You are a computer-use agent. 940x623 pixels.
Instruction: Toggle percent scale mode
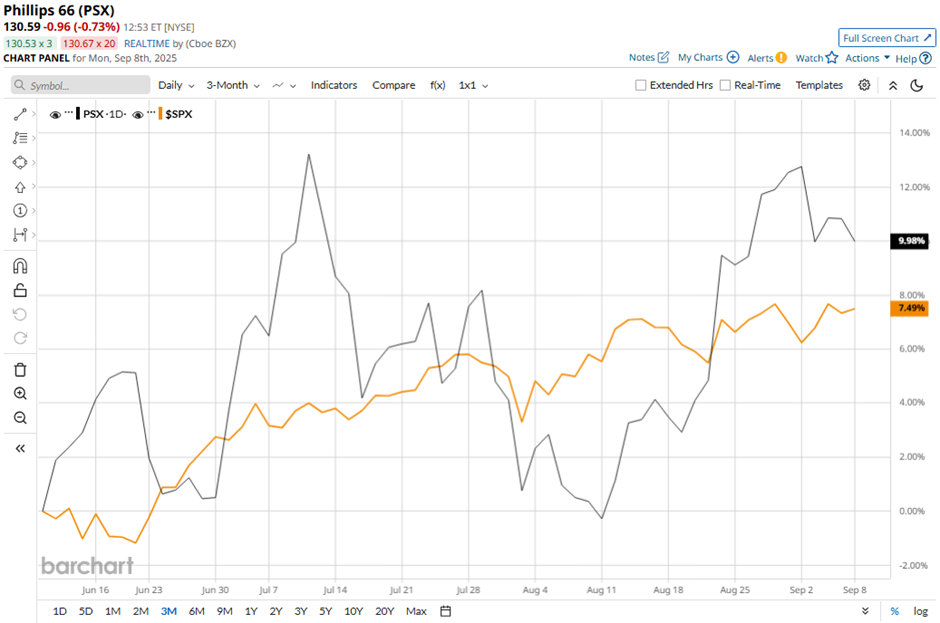(894, 611)
